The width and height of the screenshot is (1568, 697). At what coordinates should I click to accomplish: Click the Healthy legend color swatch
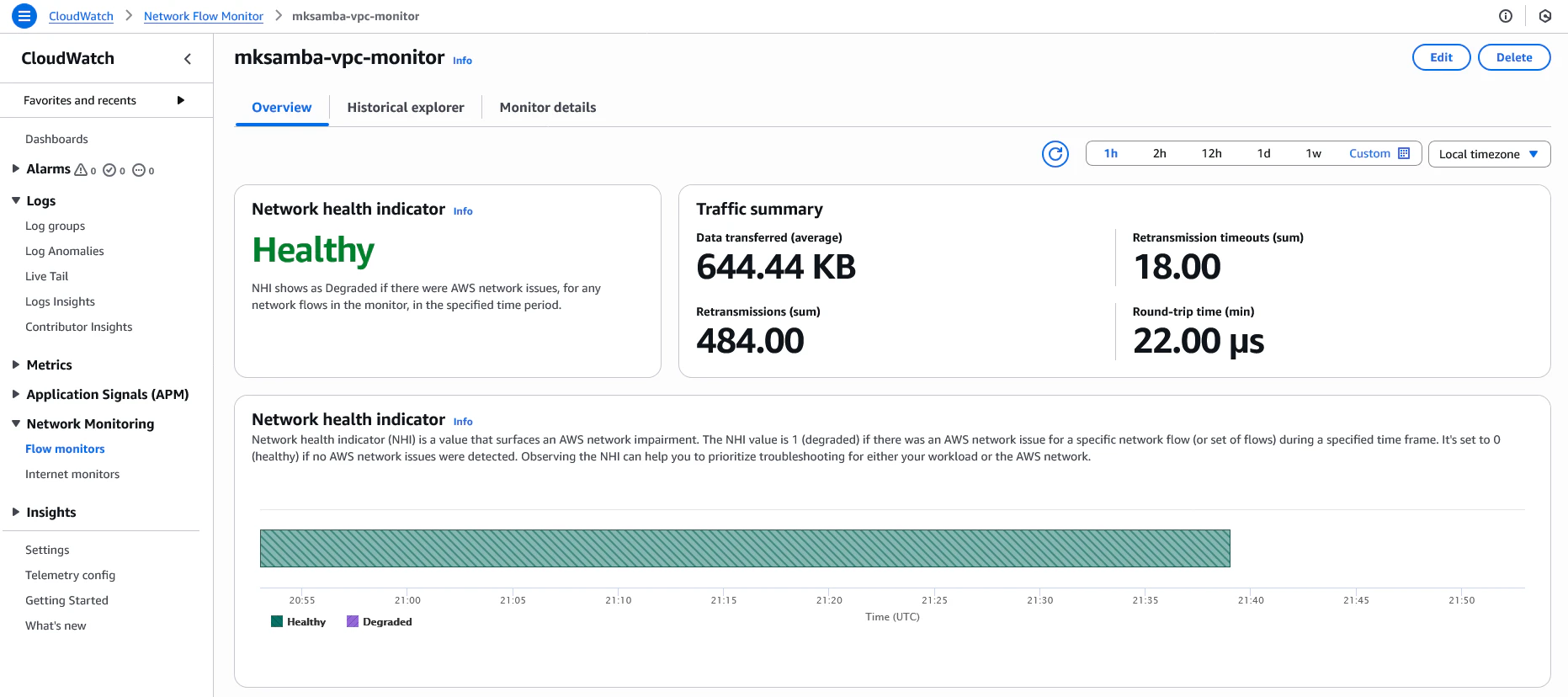click(277, 621)
